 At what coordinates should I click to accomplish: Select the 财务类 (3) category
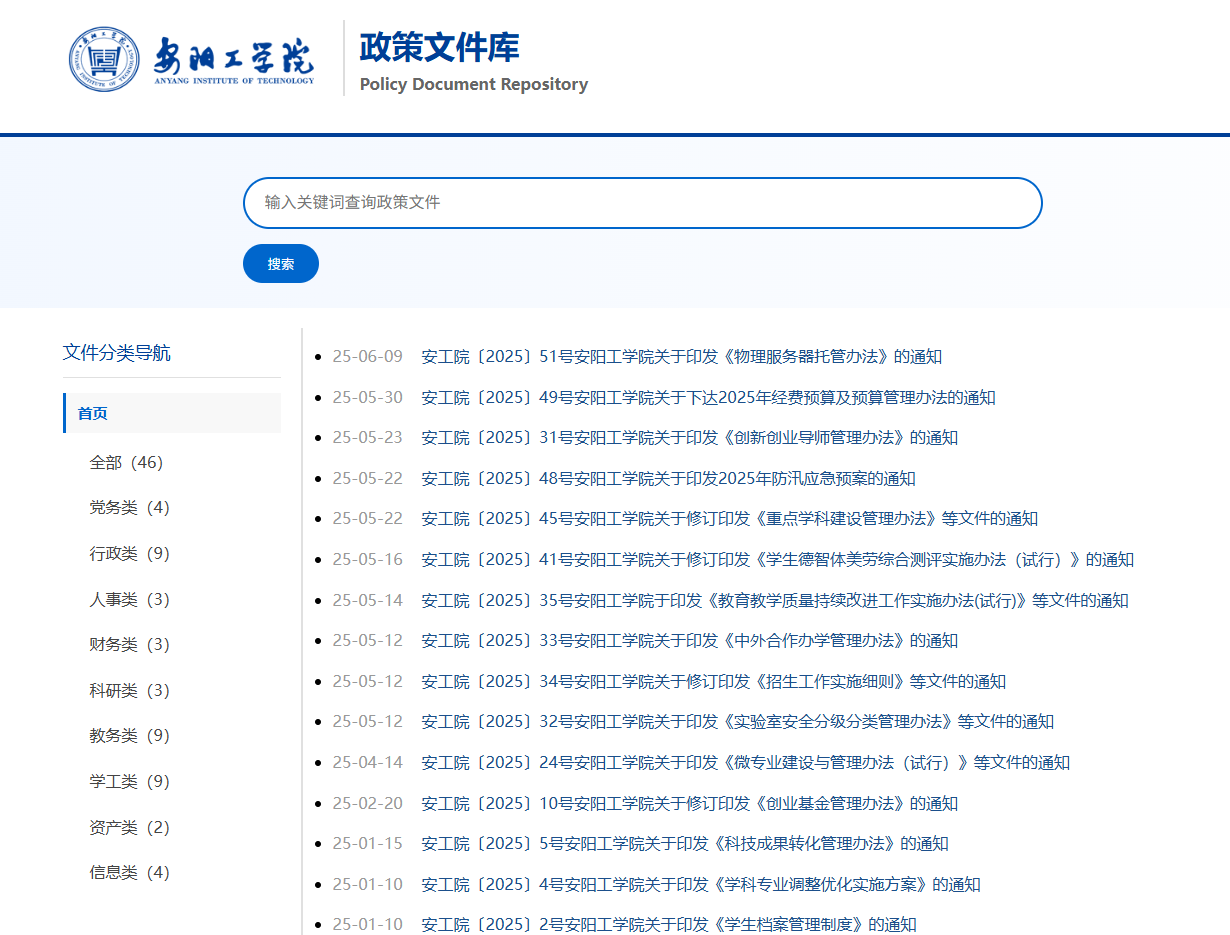[x=129, y=644]
